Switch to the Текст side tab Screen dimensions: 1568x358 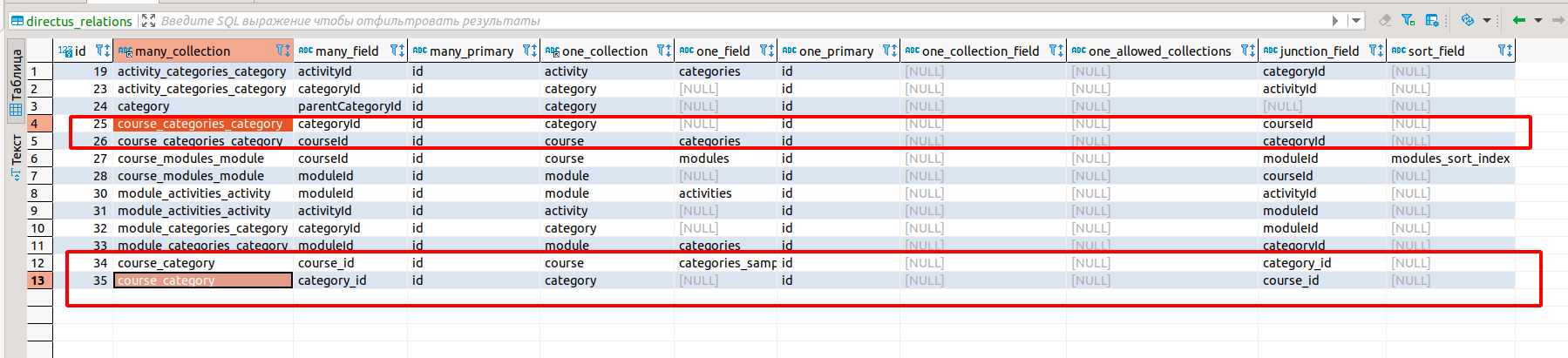click(16, 157)
